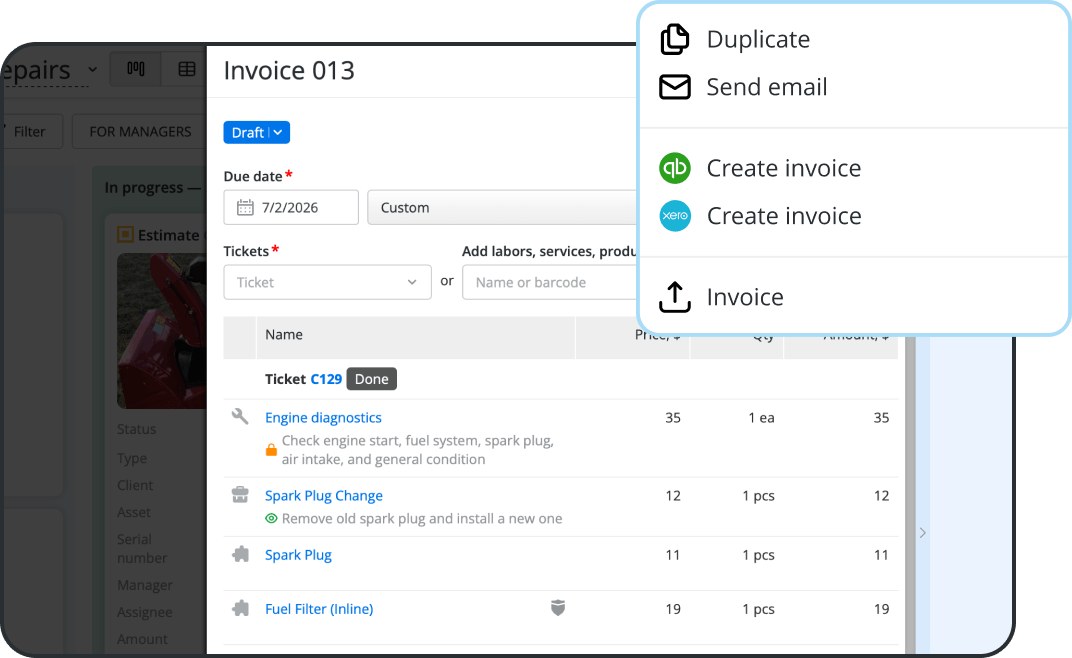Click the QuickBooks logo icon
1072x658 pixels.
pyautogui.click(x=675, y=168)
